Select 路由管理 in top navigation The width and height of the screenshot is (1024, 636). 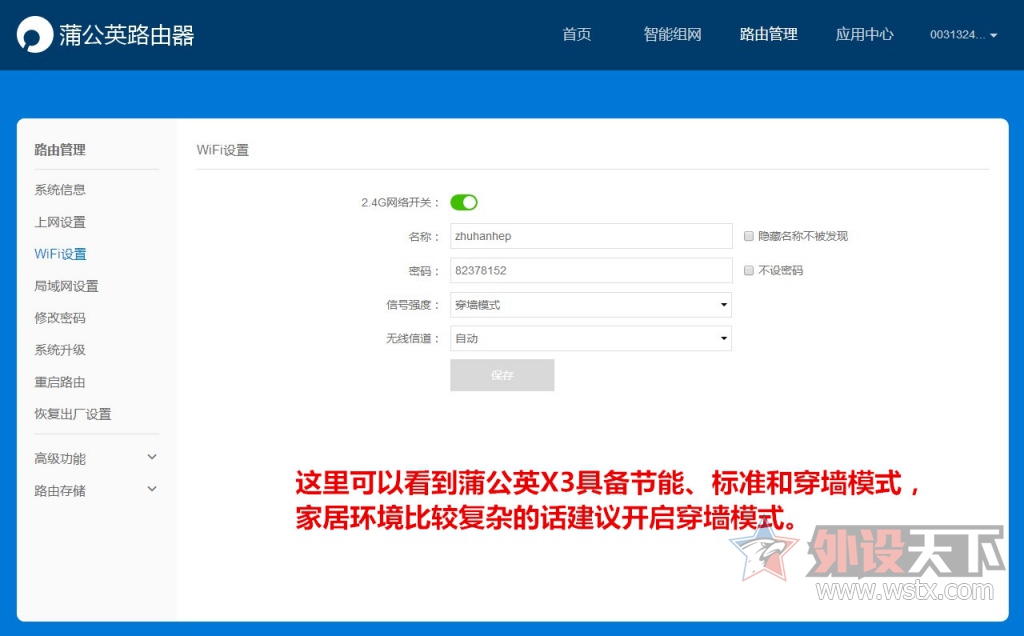(x=768, y=35)
